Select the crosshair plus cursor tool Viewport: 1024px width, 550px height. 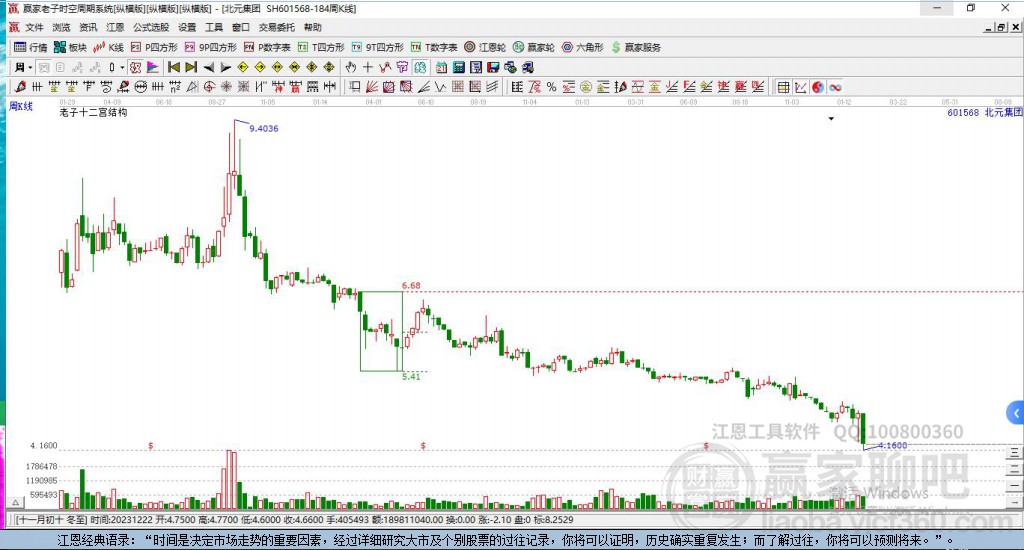(x=368, y=67)
